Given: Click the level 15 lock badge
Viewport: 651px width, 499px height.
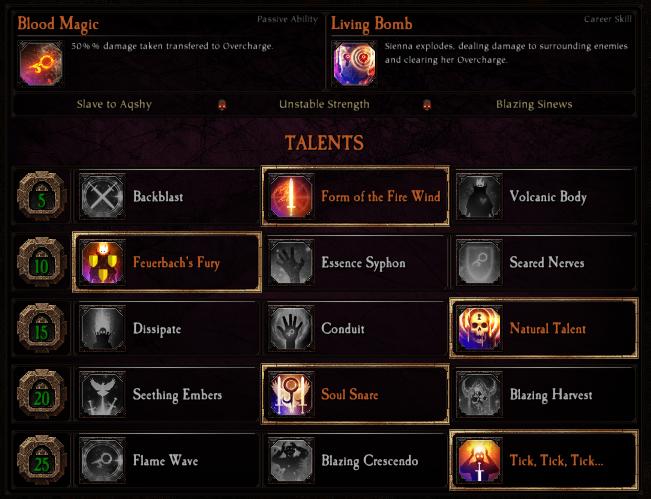Looking at the screenshot, I should click(41, 328).
